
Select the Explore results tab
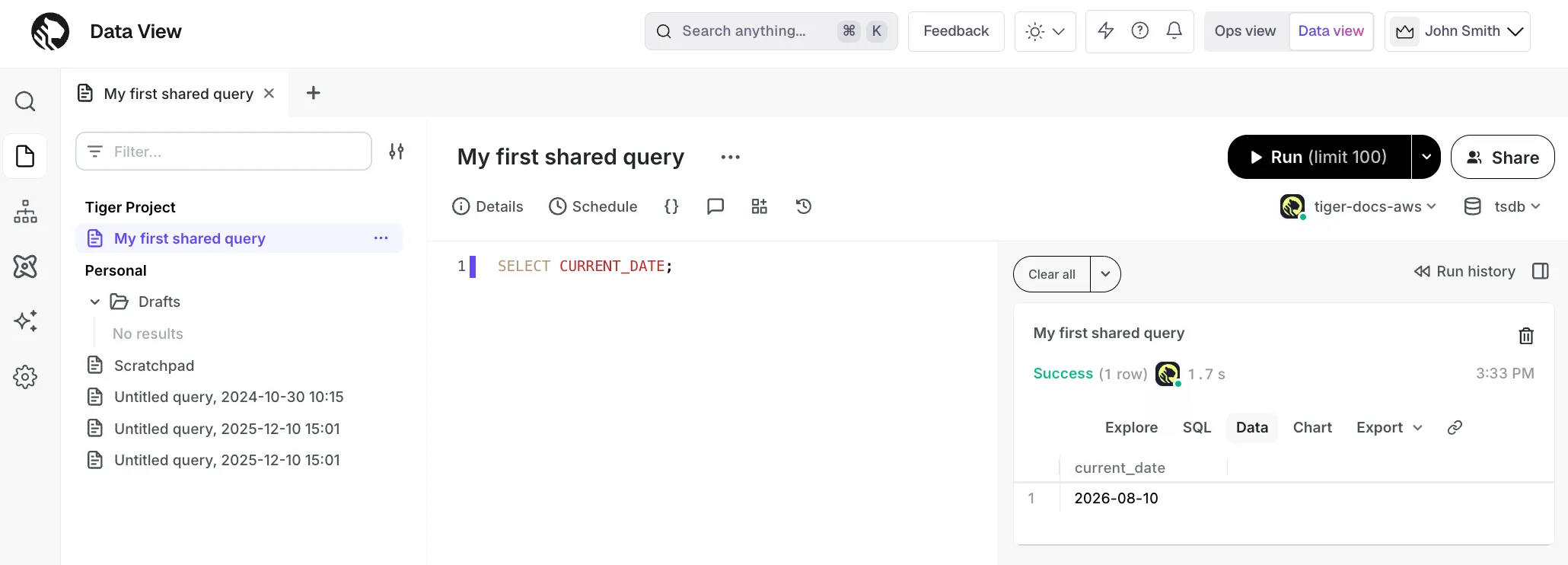pos(1131,427)
